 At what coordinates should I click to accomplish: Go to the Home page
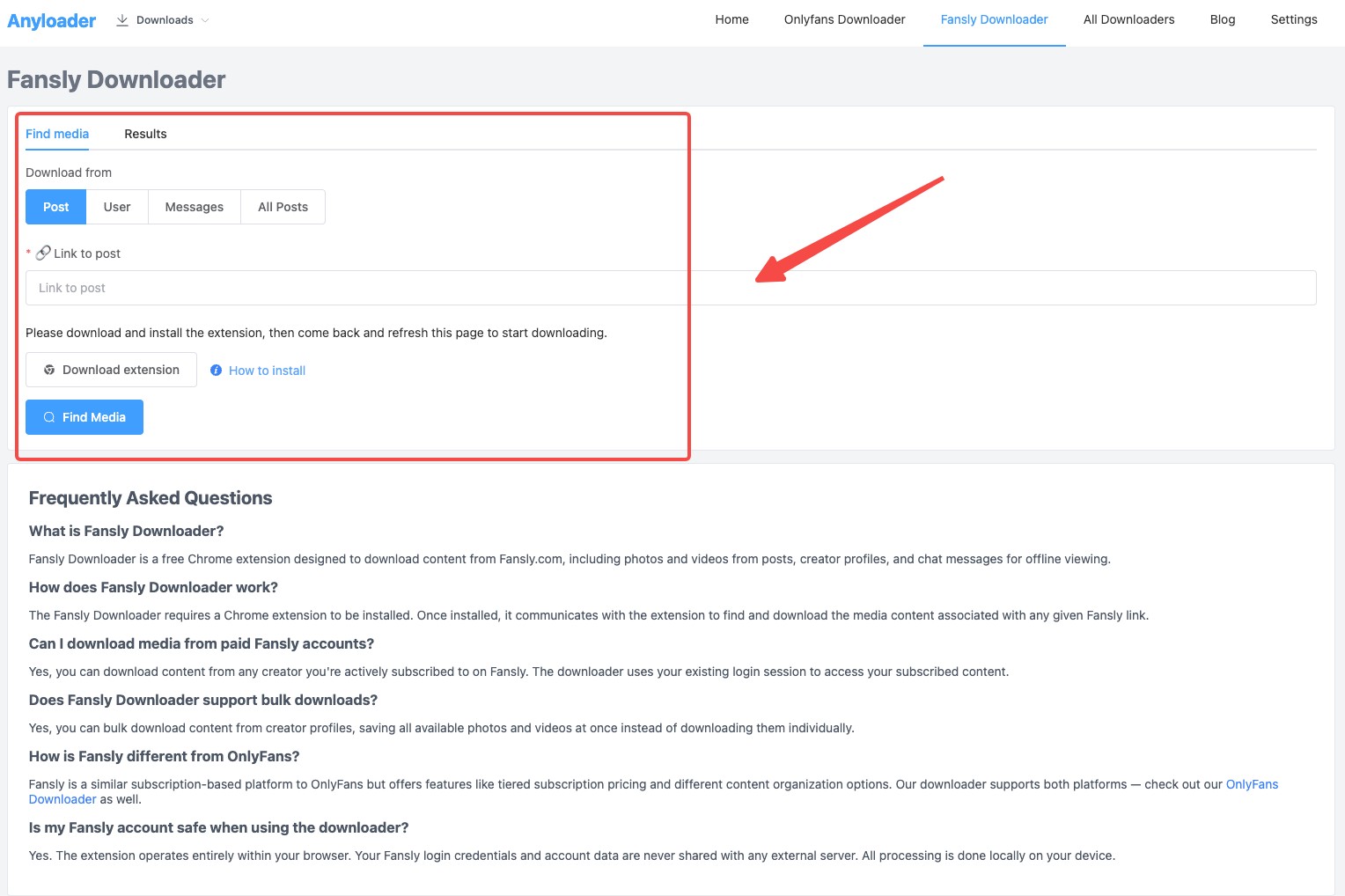[x=731, y=19]
